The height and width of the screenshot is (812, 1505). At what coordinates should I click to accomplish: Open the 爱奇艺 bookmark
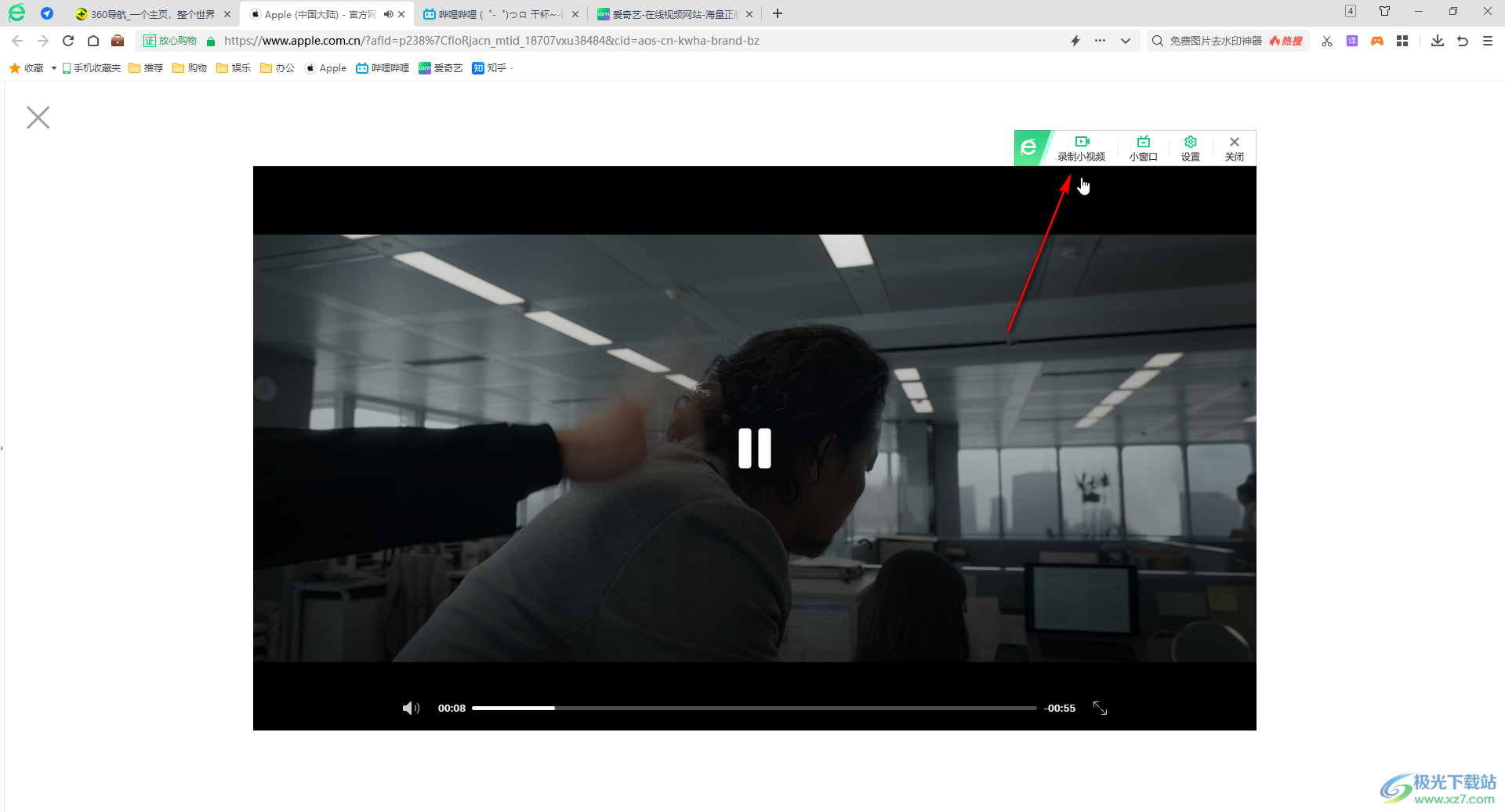pyautogui.click(x=441, y=68)
